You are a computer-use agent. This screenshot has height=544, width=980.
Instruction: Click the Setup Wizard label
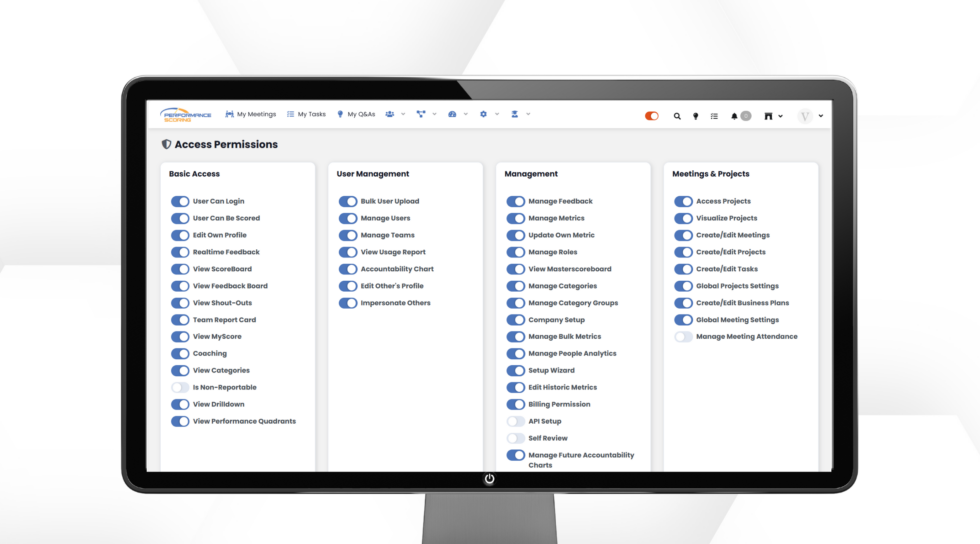click(x=551, y=370)
